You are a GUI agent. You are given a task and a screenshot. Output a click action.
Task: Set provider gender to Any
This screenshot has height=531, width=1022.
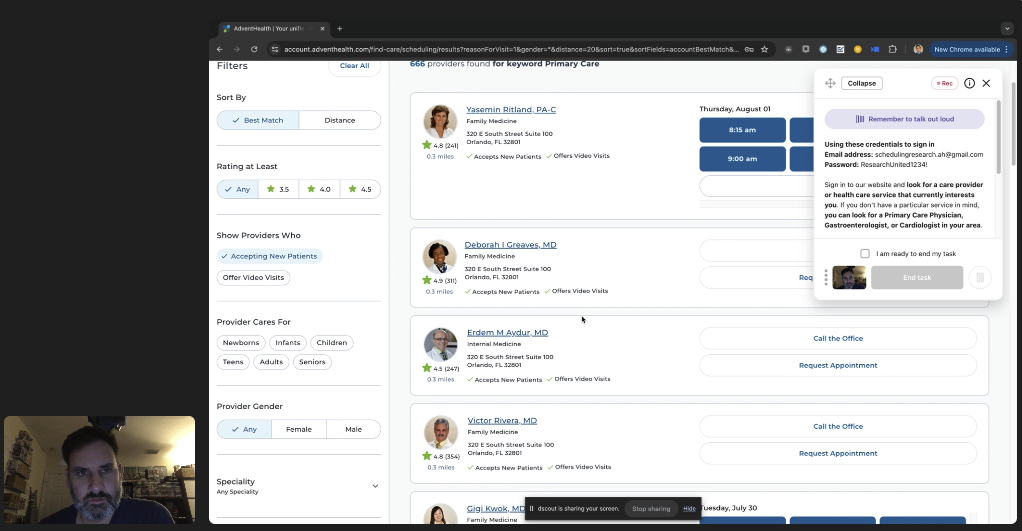pyautogui.click(x=244, y=429)
